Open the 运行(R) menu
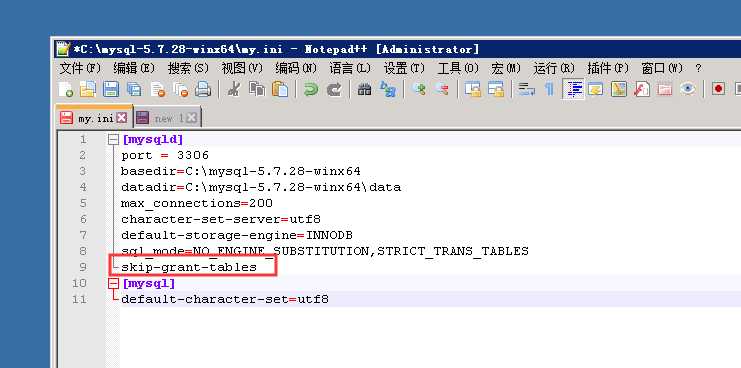This screenshot has width=741, height=368. [x=553, y=68]
